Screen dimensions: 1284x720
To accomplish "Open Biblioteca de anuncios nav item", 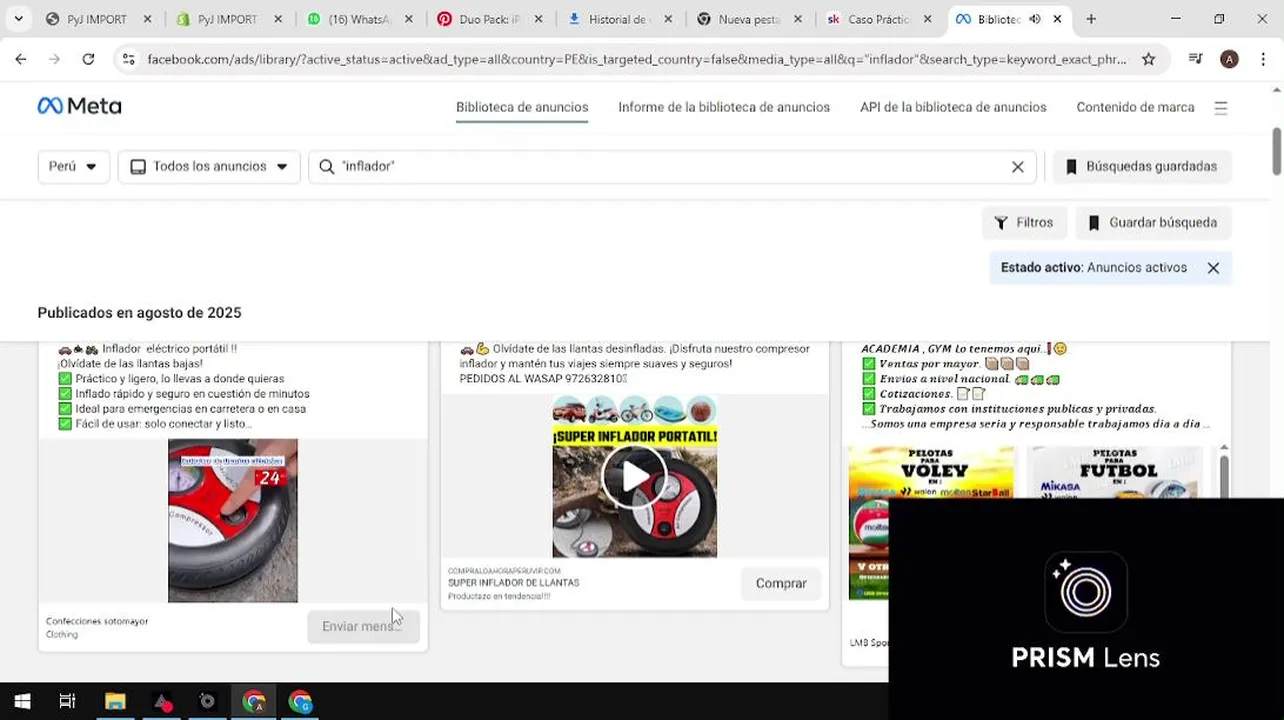I will tap(522, 107).
